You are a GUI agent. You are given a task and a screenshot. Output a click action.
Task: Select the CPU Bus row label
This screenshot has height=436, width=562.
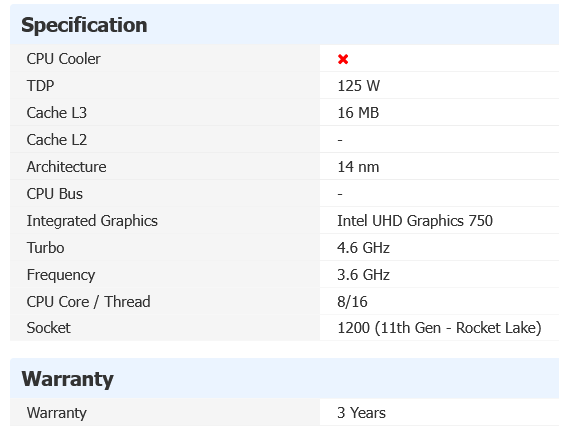(54, 194)
